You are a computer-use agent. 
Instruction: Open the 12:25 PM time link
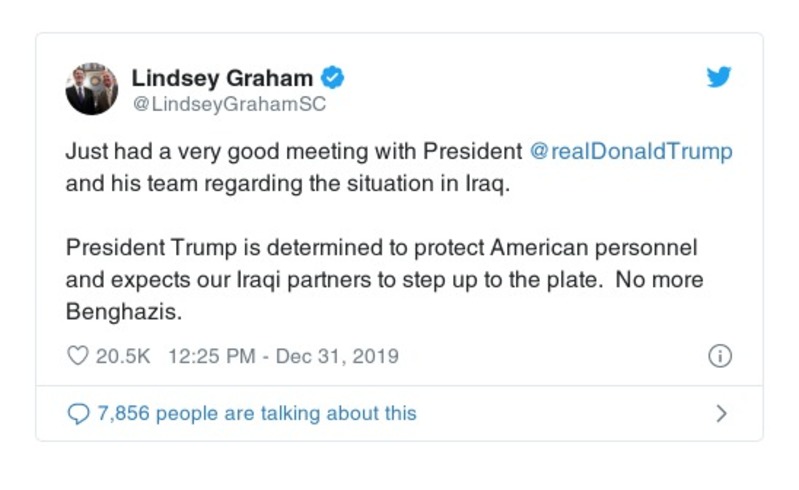pos(211,356)
